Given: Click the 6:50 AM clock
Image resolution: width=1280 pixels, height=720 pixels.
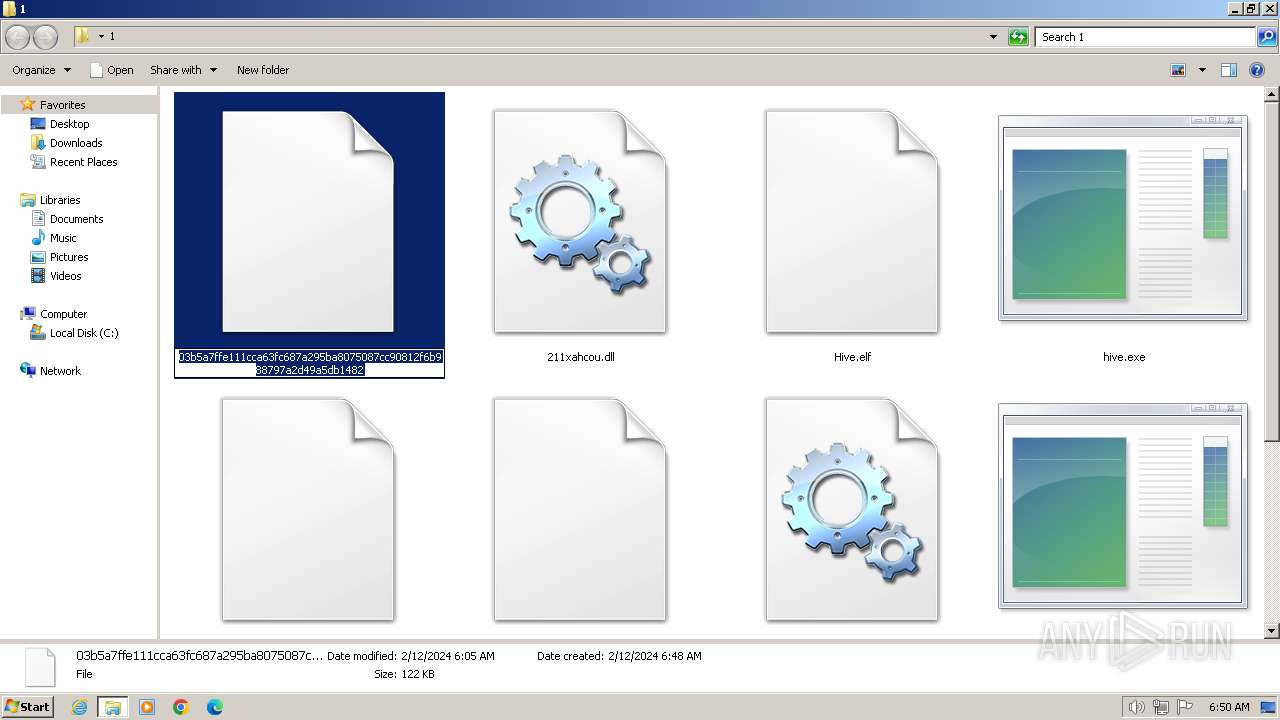Looking at the screenshot, I should pyautogui.click(x=1229, y=707).
